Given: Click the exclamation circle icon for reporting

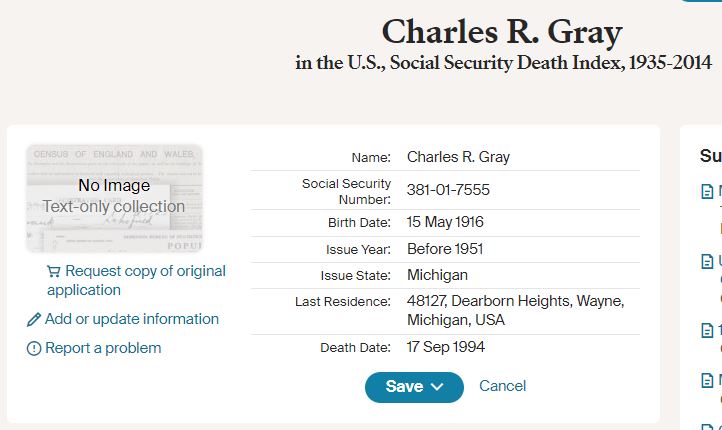Looking at the screenshot, I should [x=34, y=349].
